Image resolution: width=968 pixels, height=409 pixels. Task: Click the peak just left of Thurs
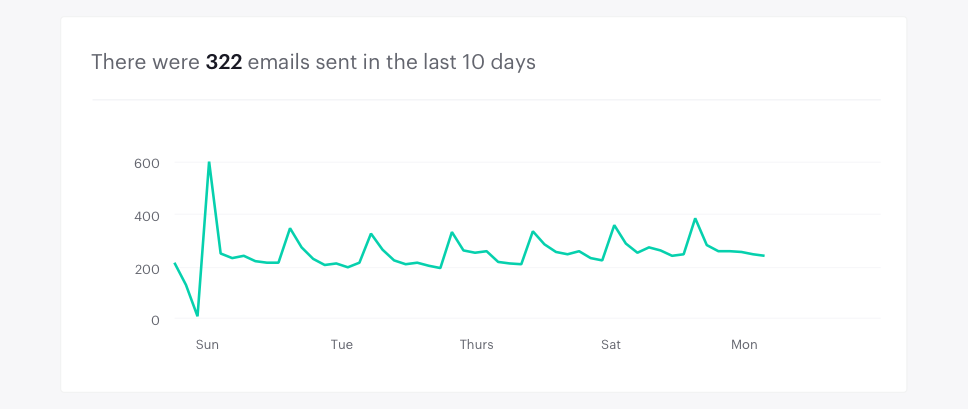(452, 233)
